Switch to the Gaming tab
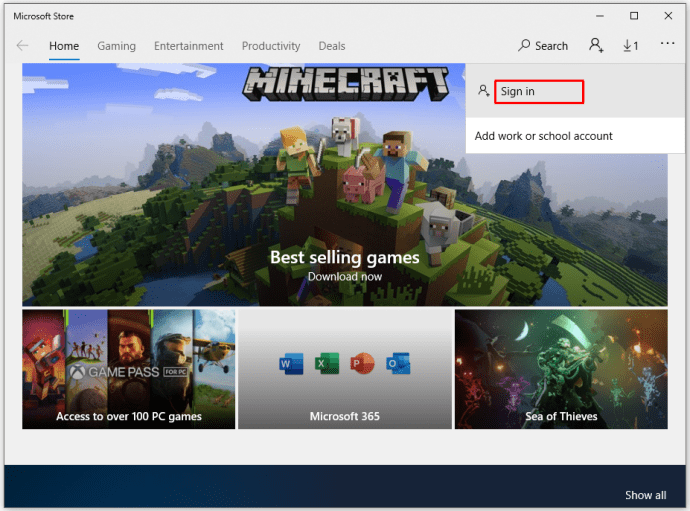 point(117,46)
